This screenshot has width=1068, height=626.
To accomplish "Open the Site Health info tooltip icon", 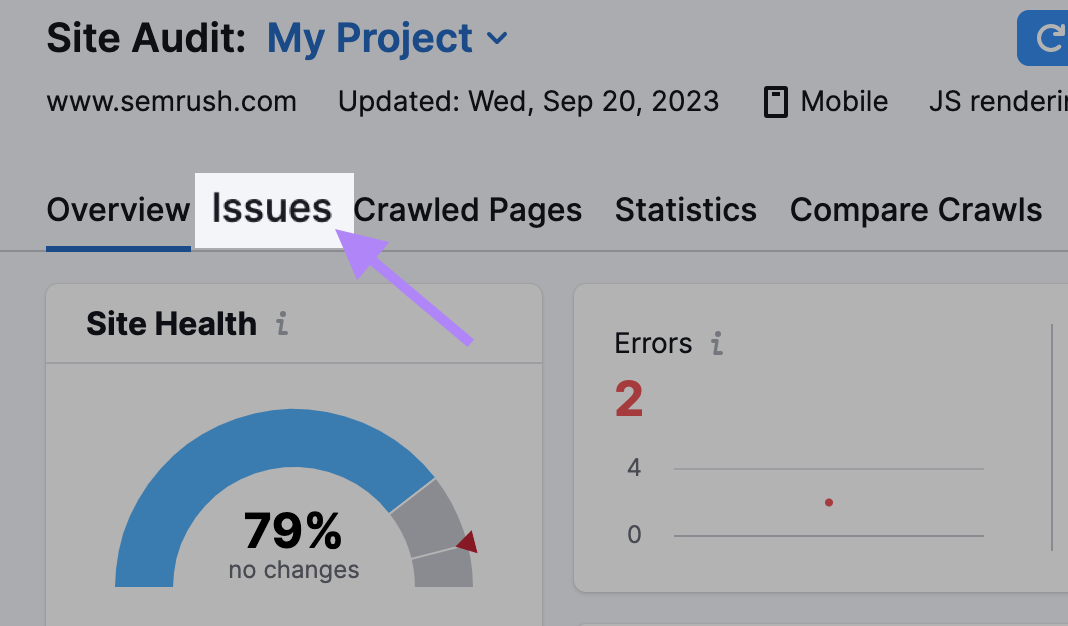I will pos(283,324).
